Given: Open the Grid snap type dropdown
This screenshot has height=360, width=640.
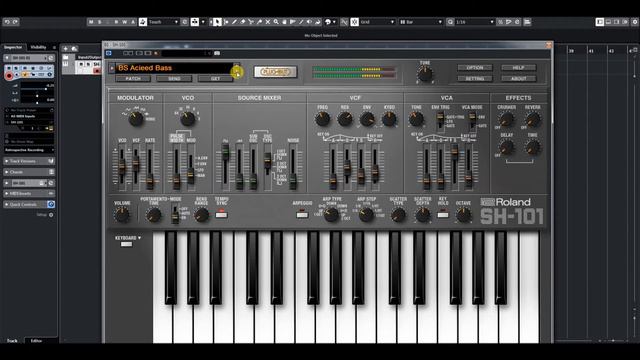Looking at the screenshot, I should (378, 22).
